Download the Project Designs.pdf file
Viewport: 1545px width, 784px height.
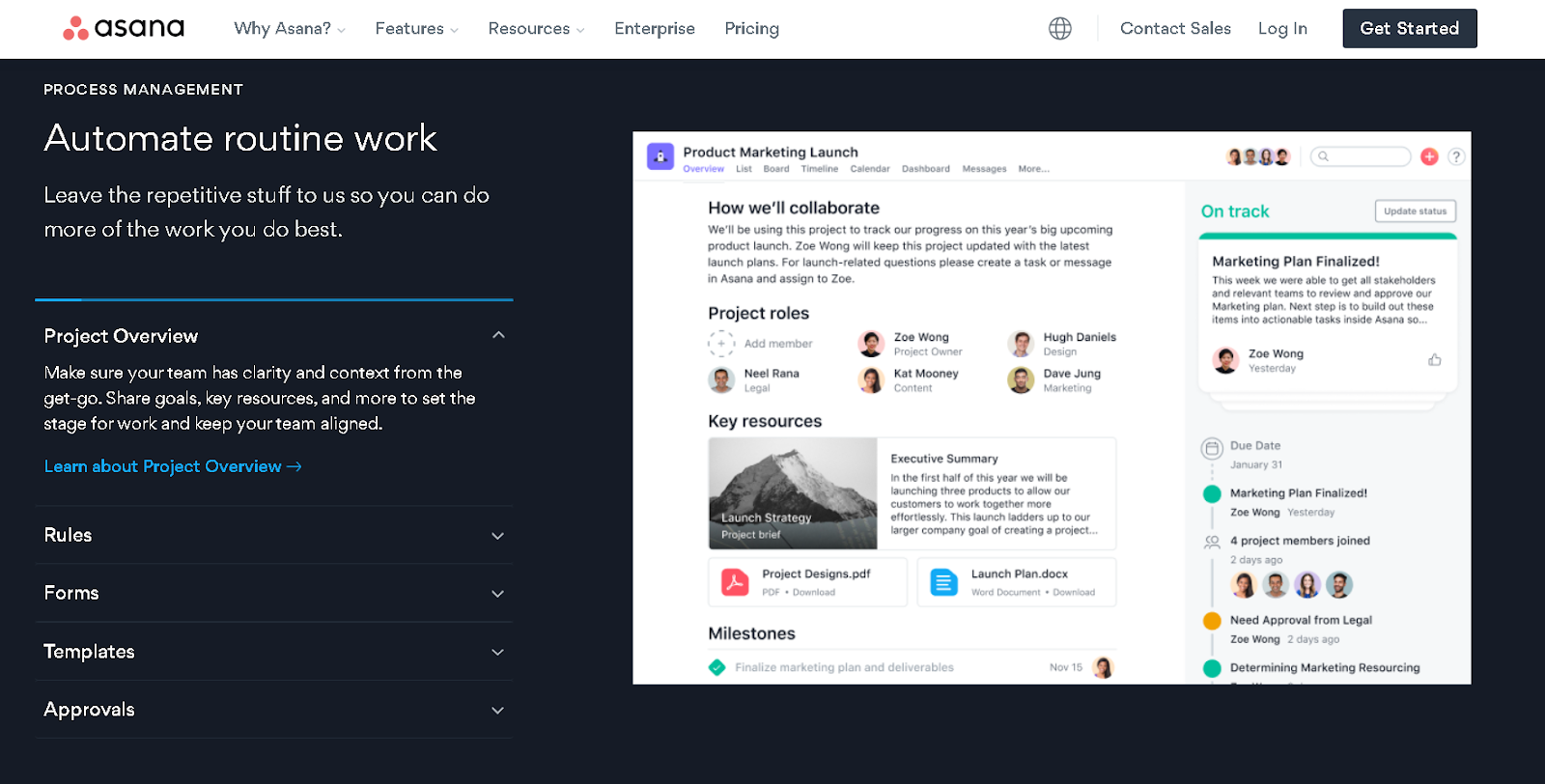point(814,593)
